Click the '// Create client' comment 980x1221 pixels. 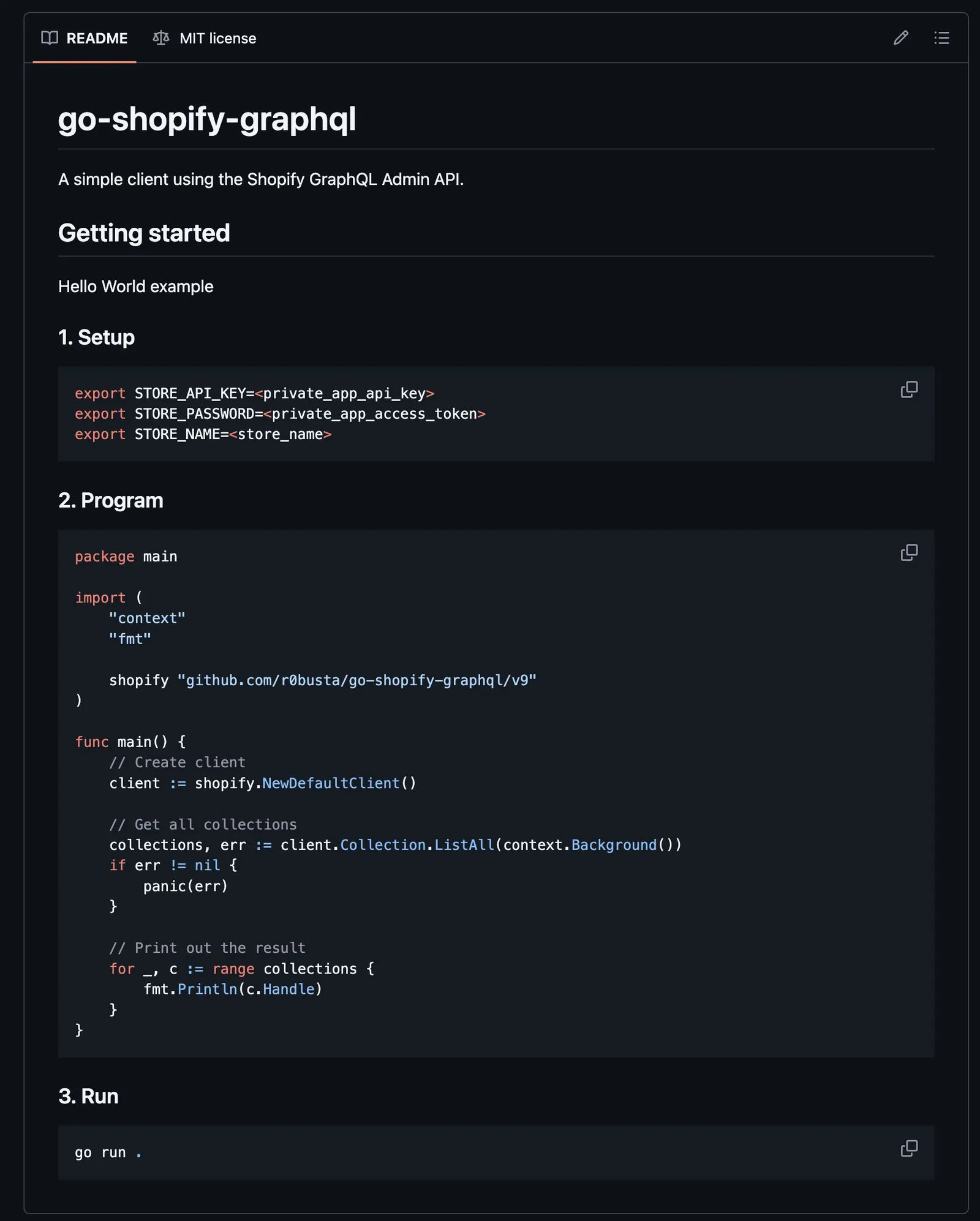(178, 762)
